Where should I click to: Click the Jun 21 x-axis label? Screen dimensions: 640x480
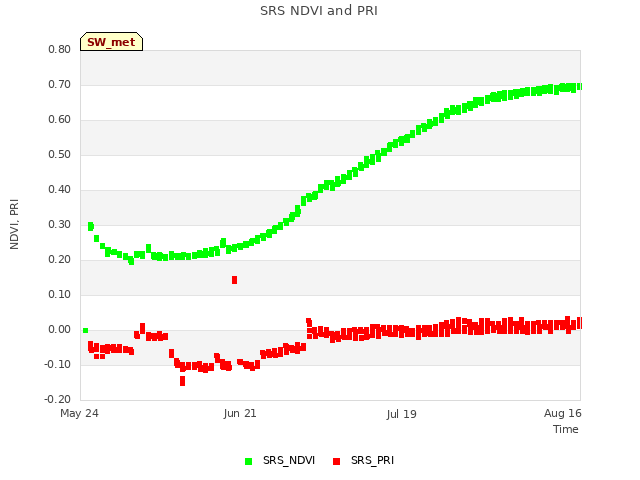pos(240,413)
